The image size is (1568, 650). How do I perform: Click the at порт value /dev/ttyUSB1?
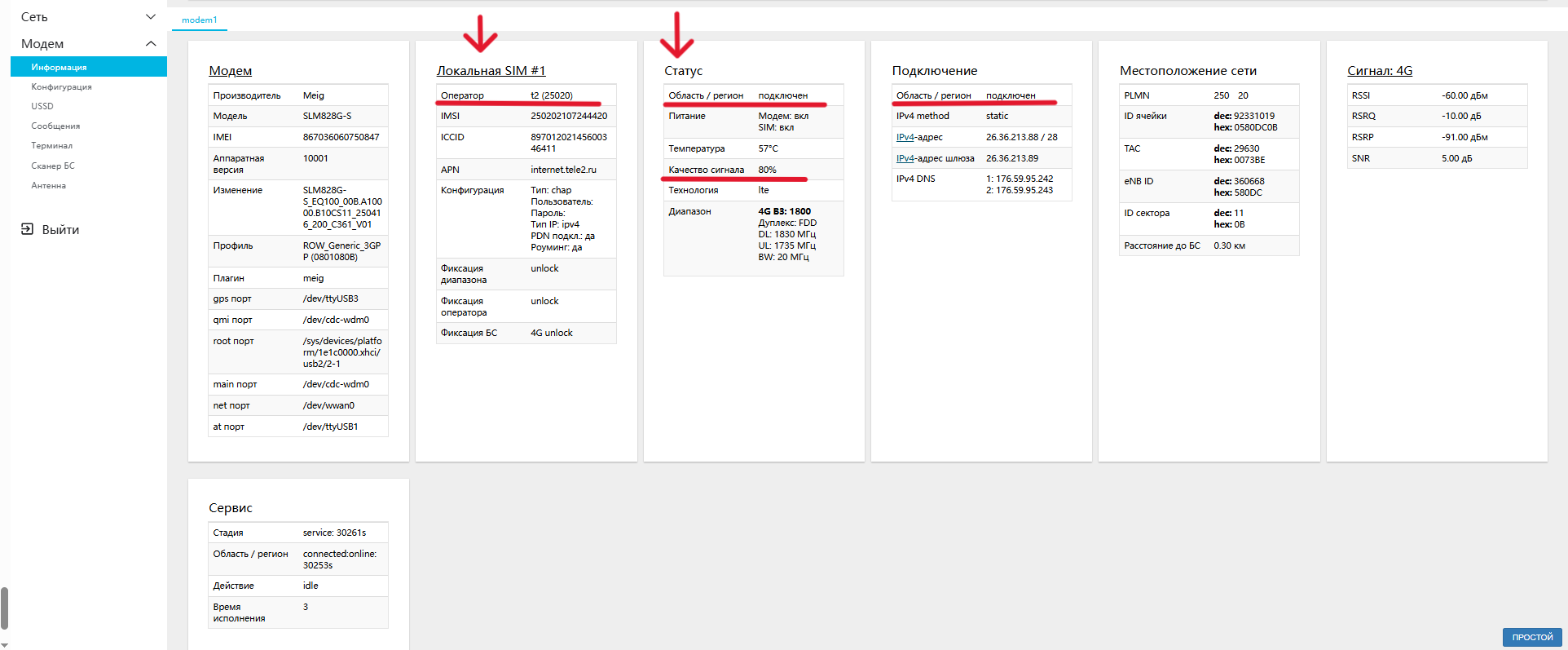330,427
